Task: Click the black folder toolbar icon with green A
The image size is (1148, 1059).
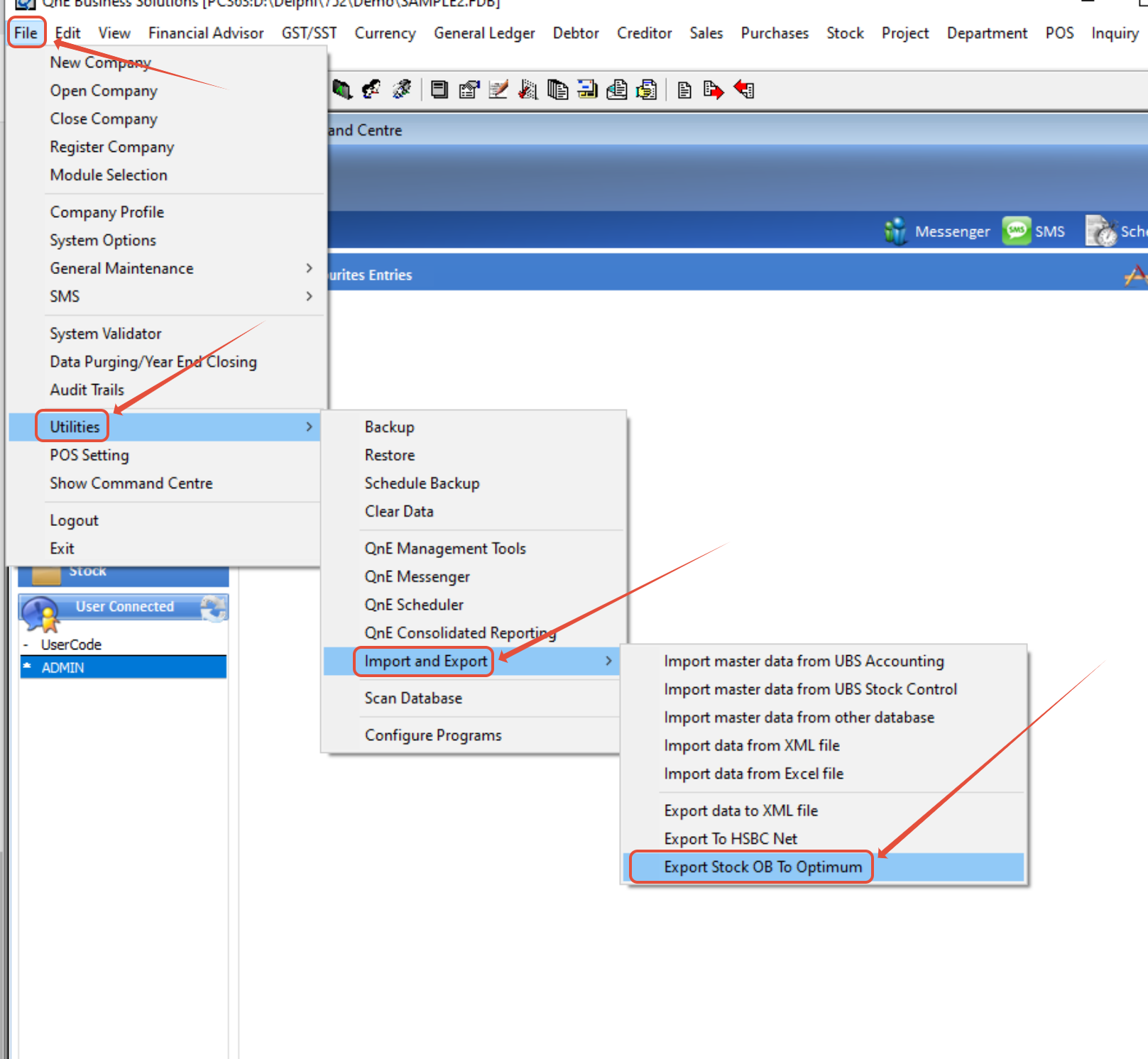Action: (342, 89)
